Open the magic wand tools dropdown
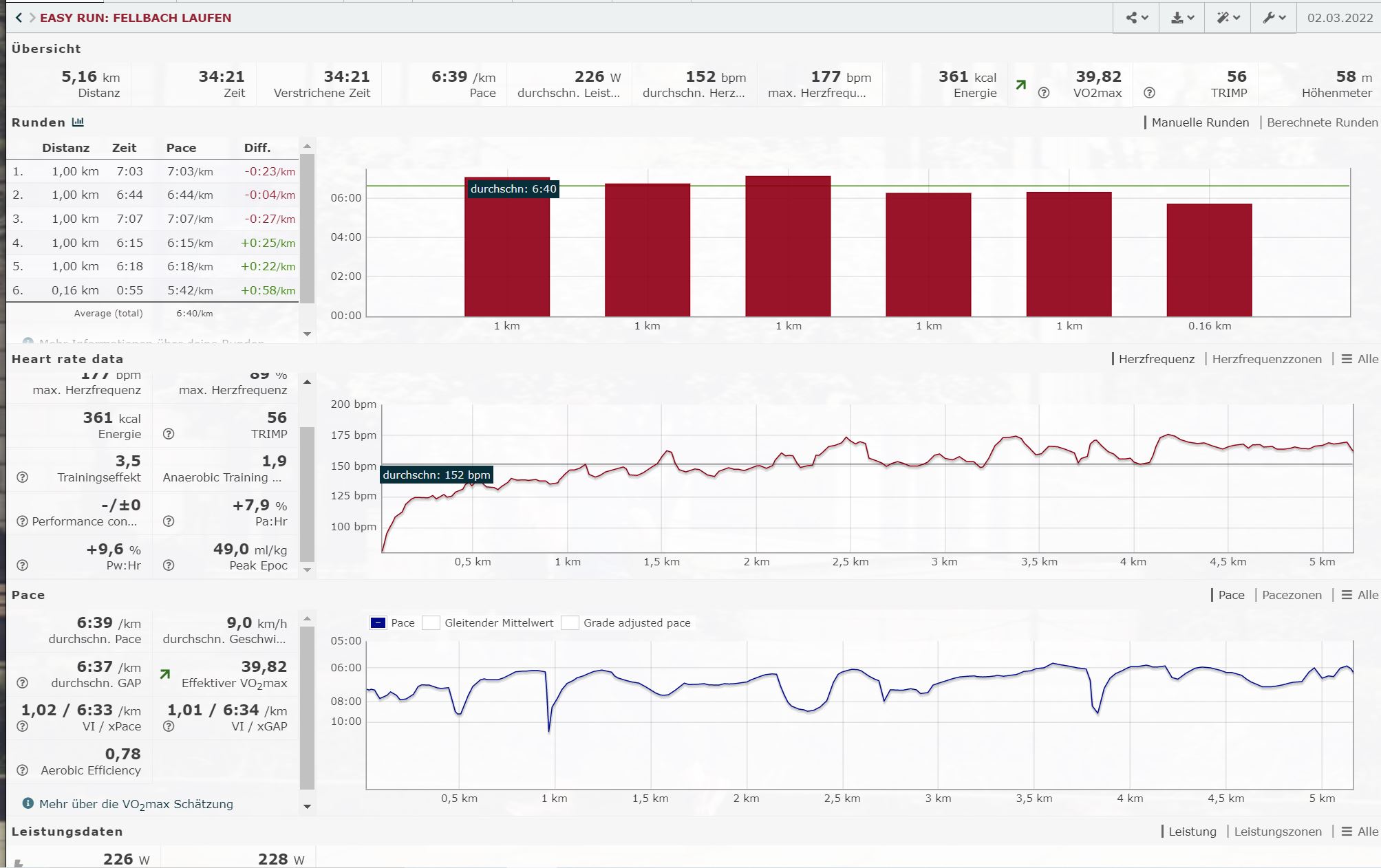 click(1228, 18)
